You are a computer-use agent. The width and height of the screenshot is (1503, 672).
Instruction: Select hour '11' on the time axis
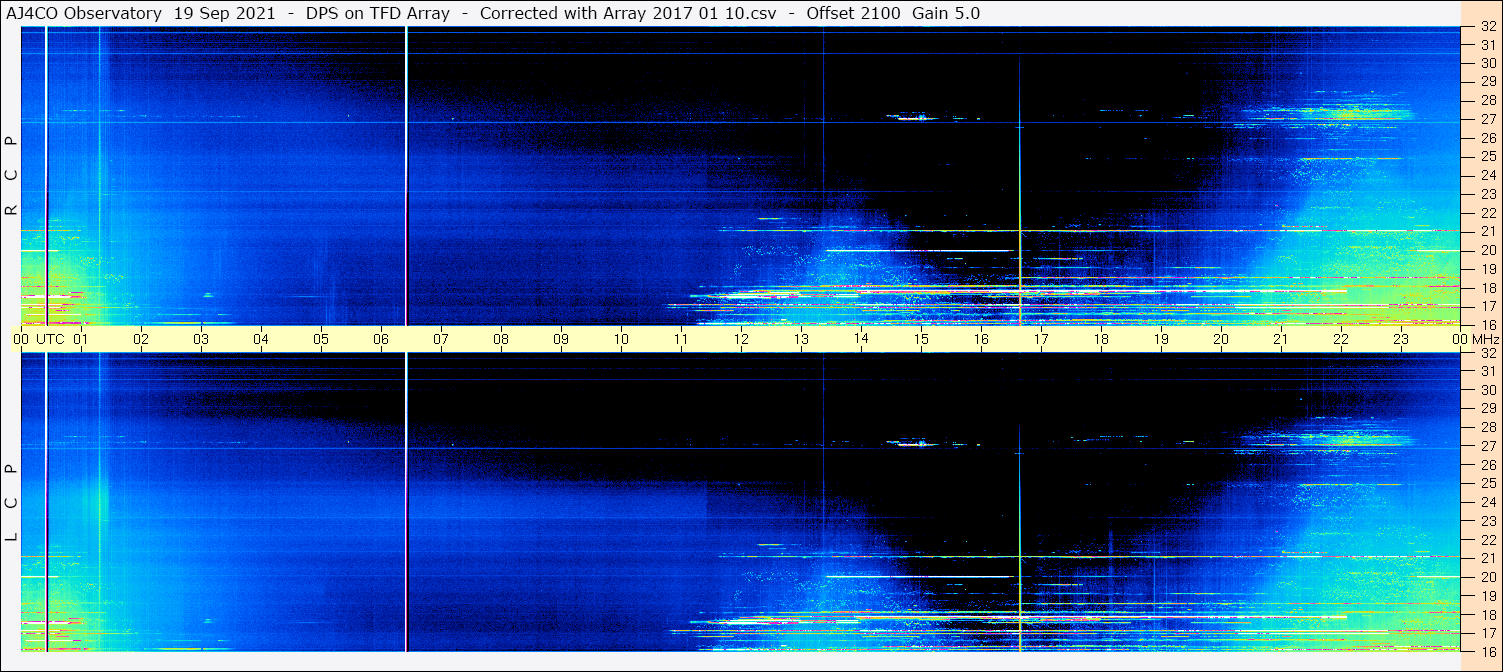point(681,339)
